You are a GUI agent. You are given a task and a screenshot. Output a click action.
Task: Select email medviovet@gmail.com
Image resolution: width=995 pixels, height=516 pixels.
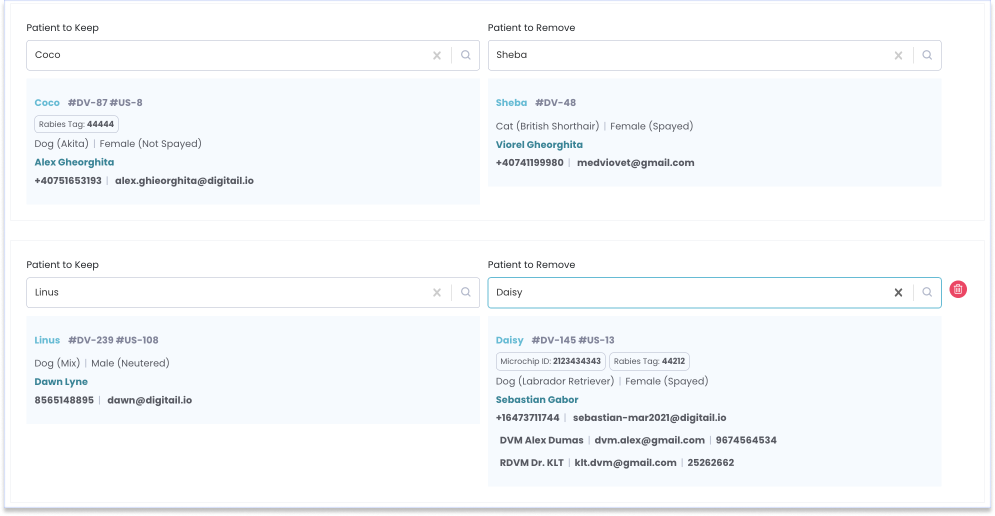pos(635,163)
